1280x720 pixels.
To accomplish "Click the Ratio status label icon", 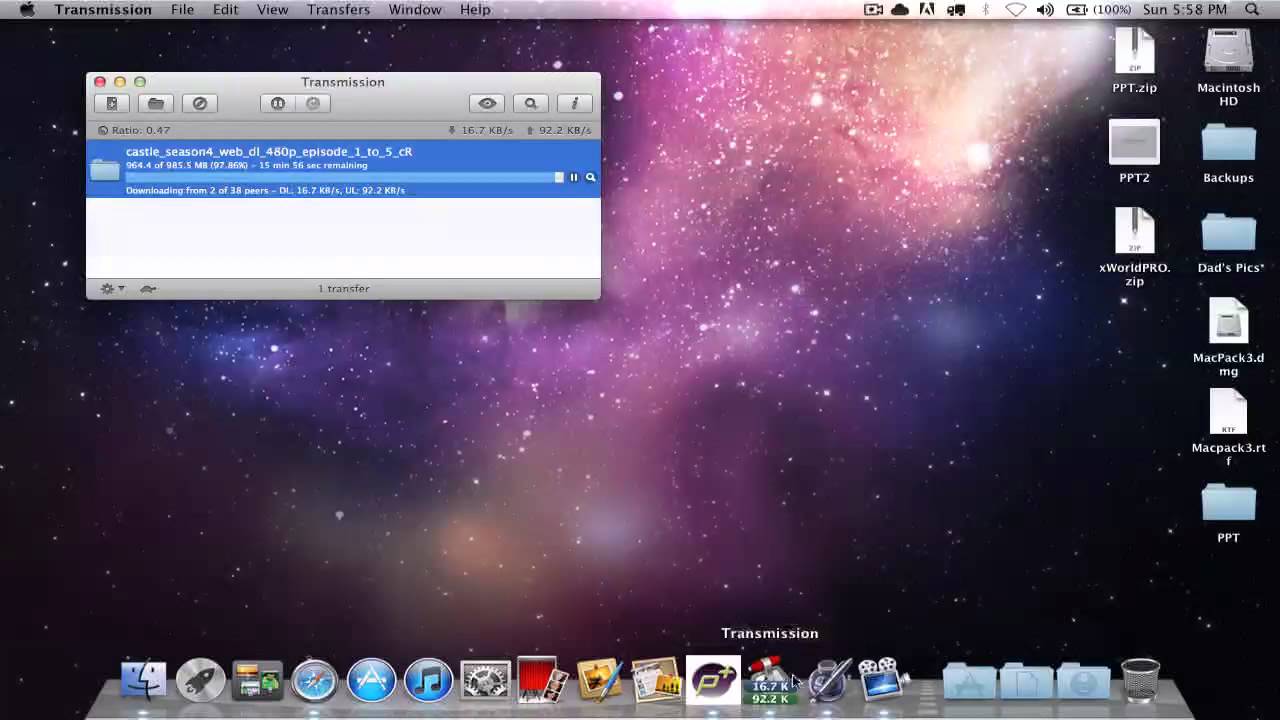I will [x=103, y=130].
